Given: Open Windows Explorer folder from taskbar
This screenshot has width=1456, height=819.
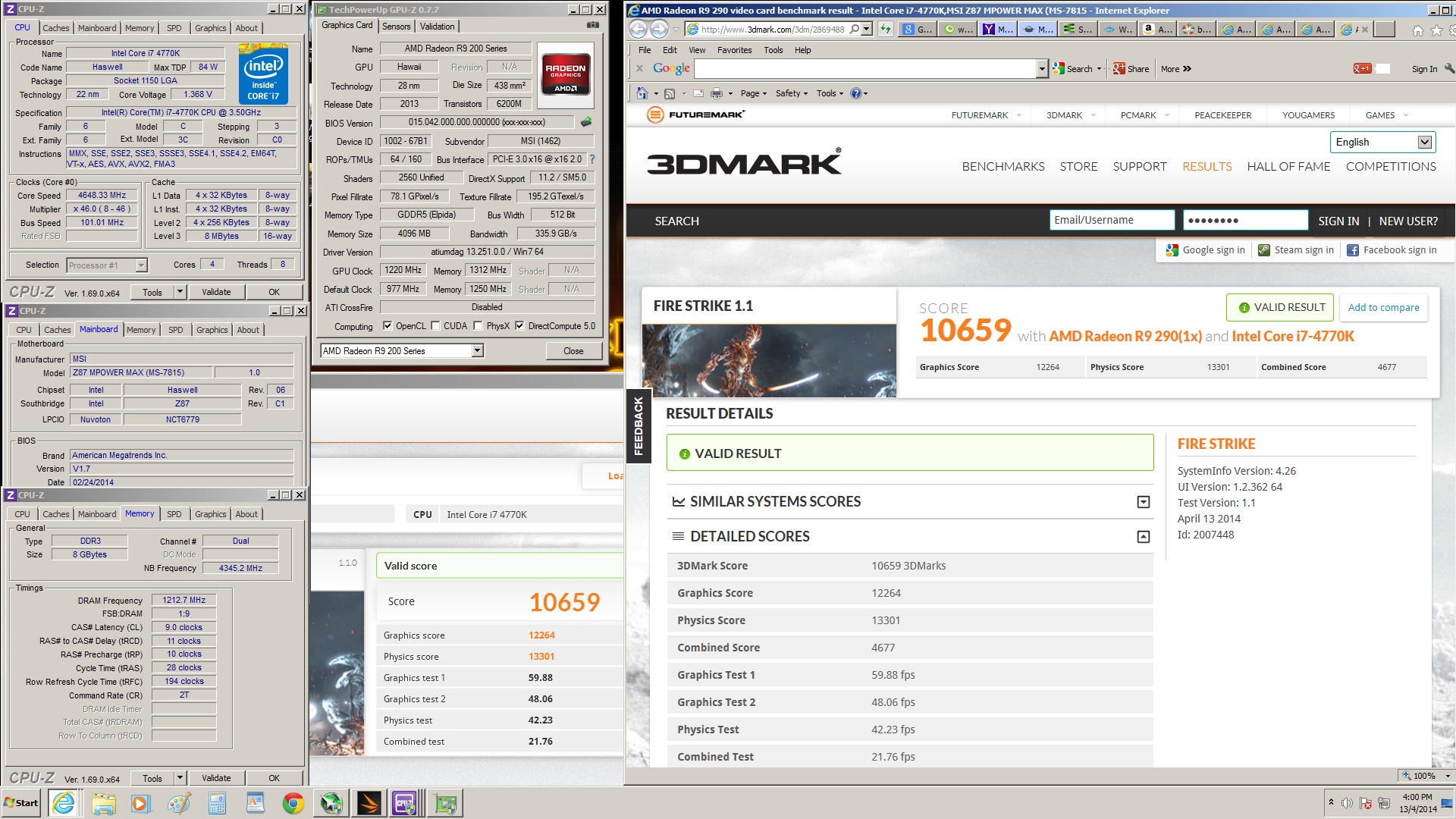Looking at the screenshot, I should tap(103, 803).
